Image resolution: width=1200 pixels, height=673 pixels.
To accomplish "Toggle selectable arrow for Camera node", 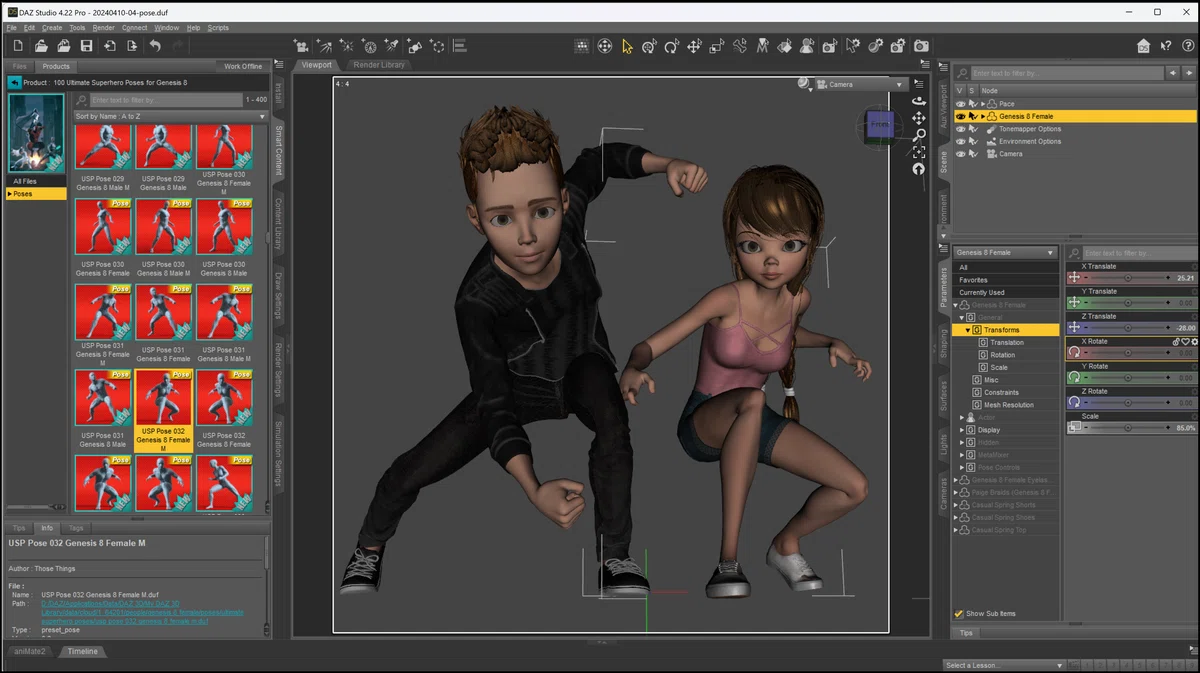I will click(972, 154).
